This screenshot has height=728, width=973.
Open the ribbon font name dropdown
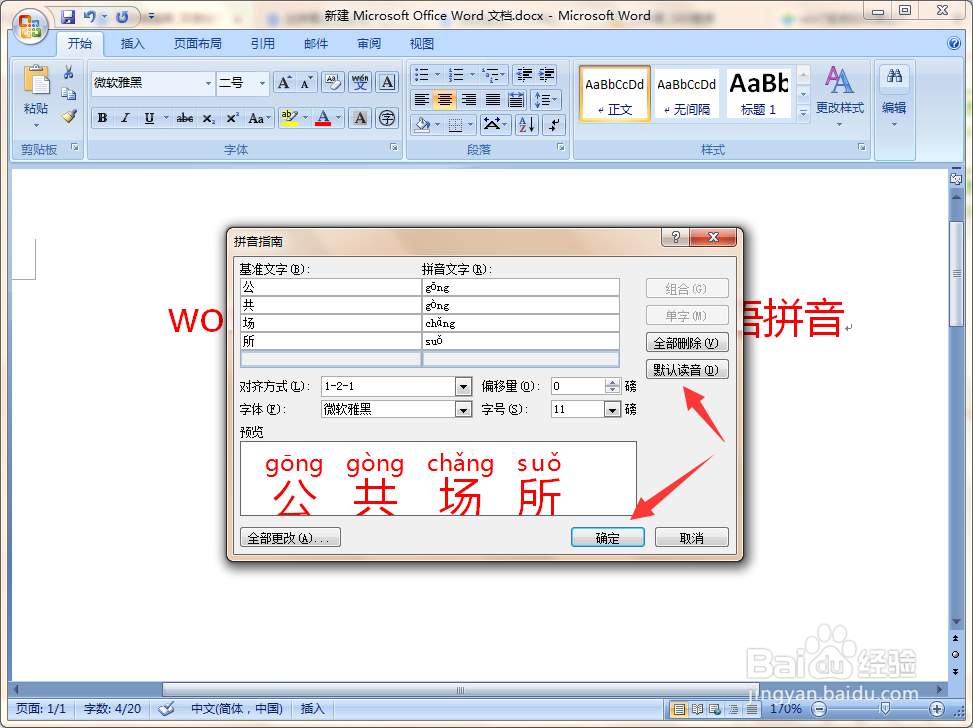(208, 83)
